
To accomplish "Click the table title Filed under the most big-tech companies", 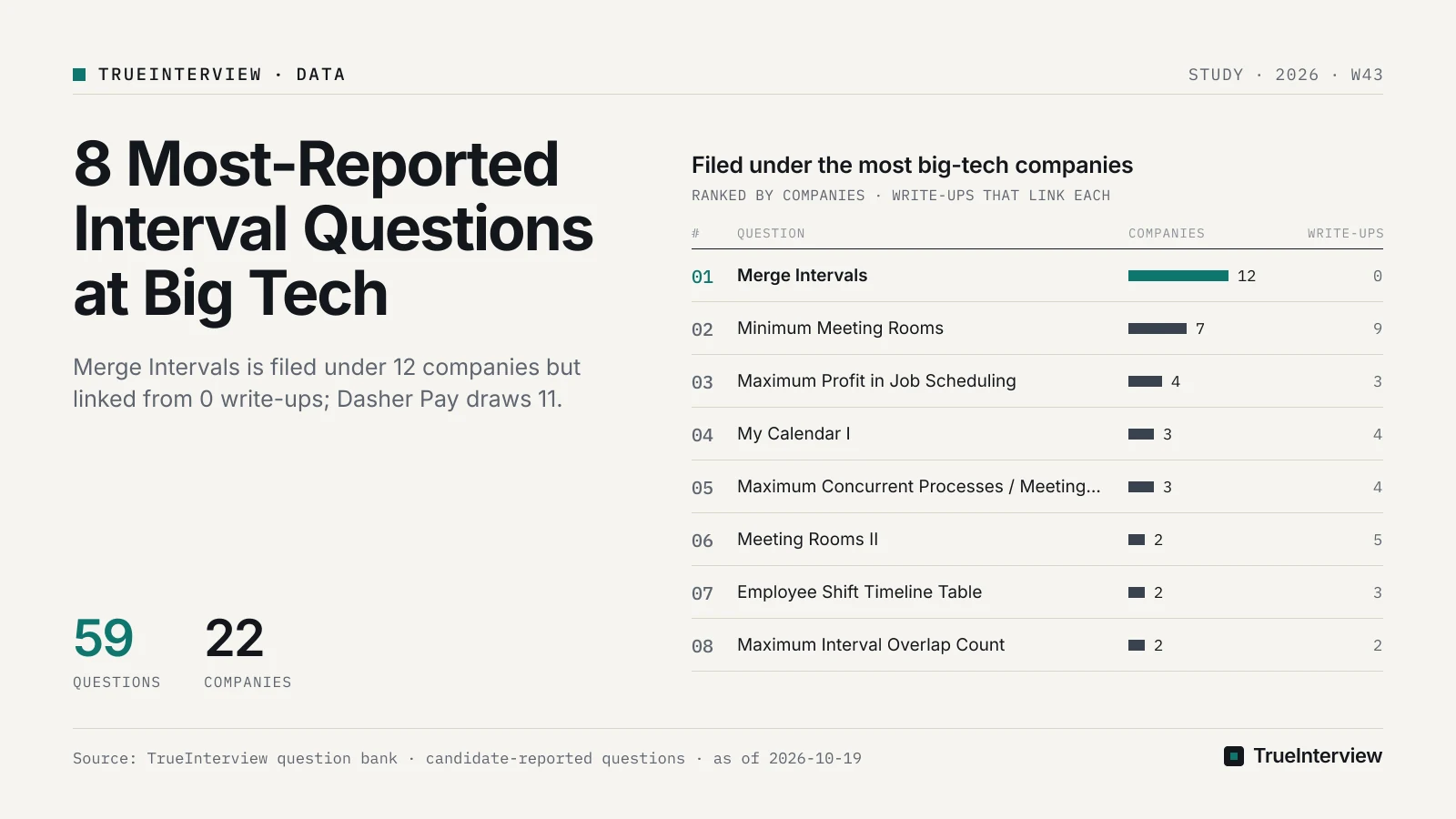I will (x=912, y=165).
